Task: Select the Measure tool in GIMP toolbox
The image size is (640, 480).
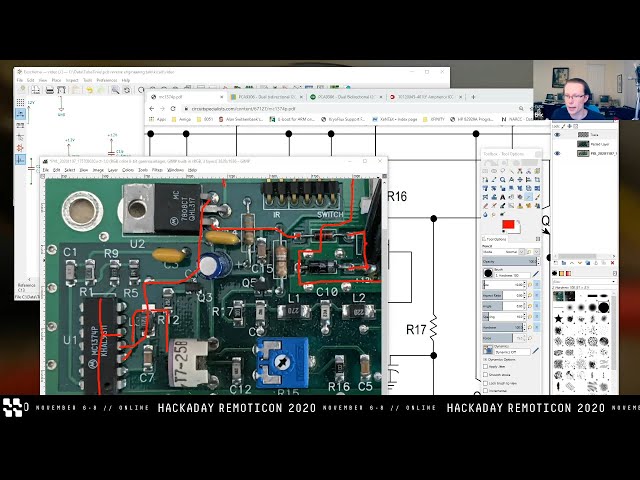Action: tap(511, 180)
